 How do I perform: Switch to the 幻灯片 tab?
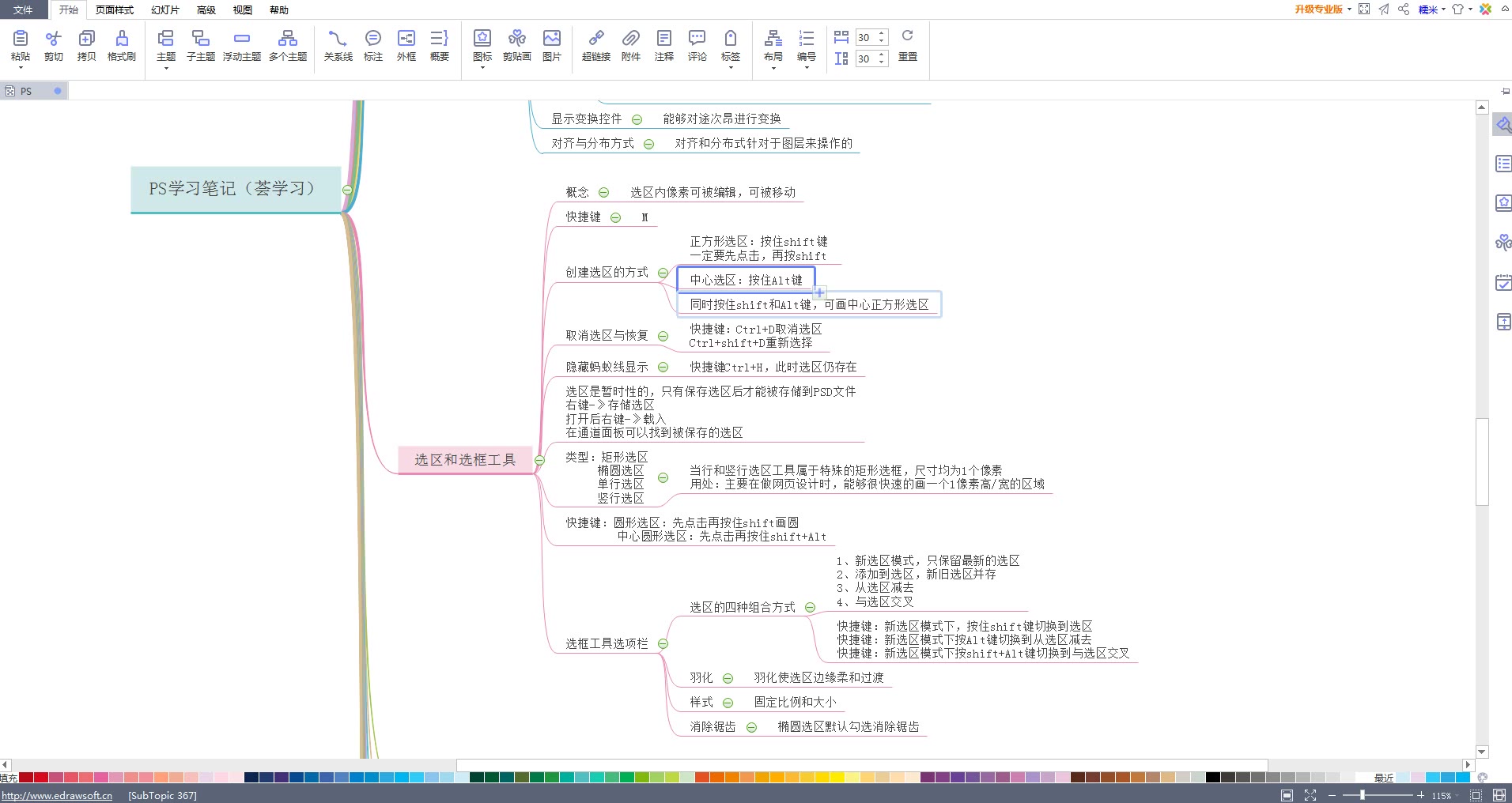click(165, 9)
